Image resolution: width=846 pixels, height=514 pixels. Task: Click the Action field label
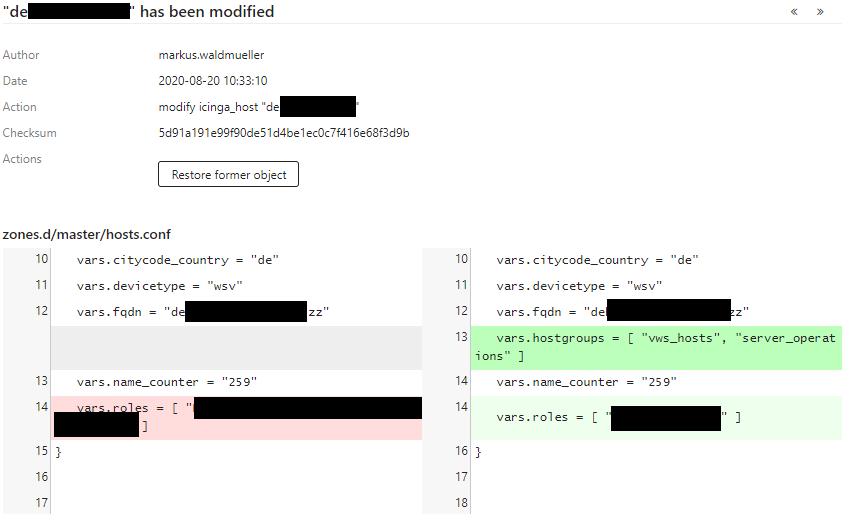(x=19, y=107)
